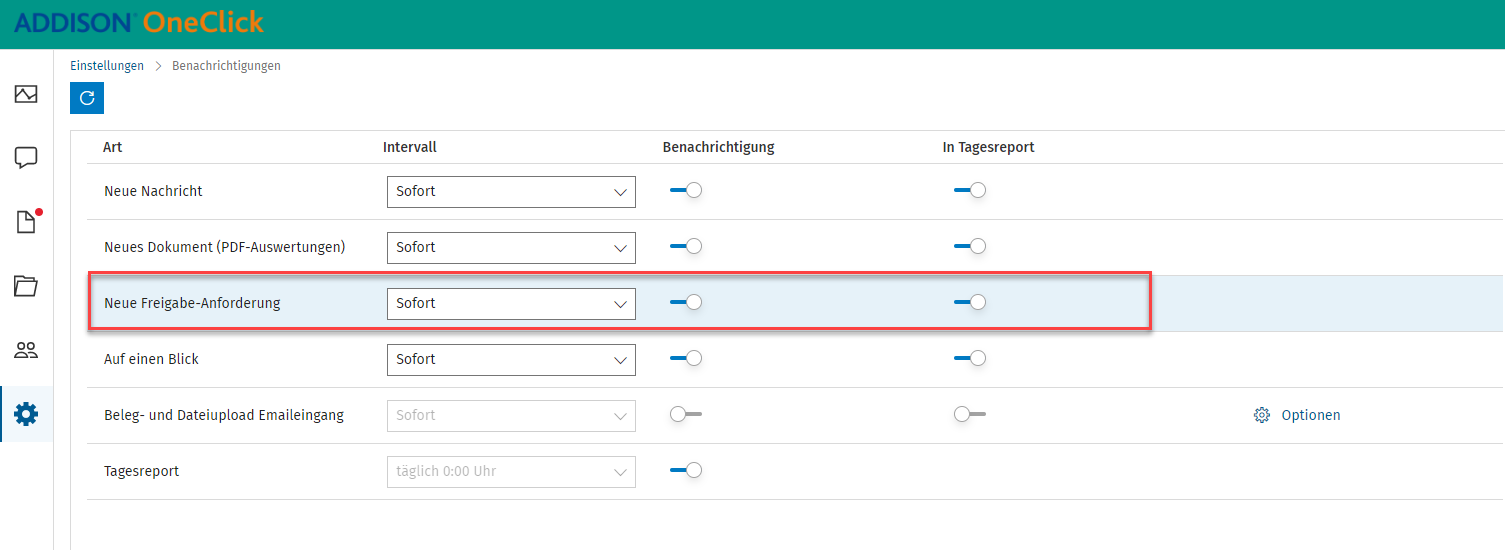Click the Benachrichtigungen breadcrumb
Viewport: 1505px width, 550px height.
pos(226,66)
